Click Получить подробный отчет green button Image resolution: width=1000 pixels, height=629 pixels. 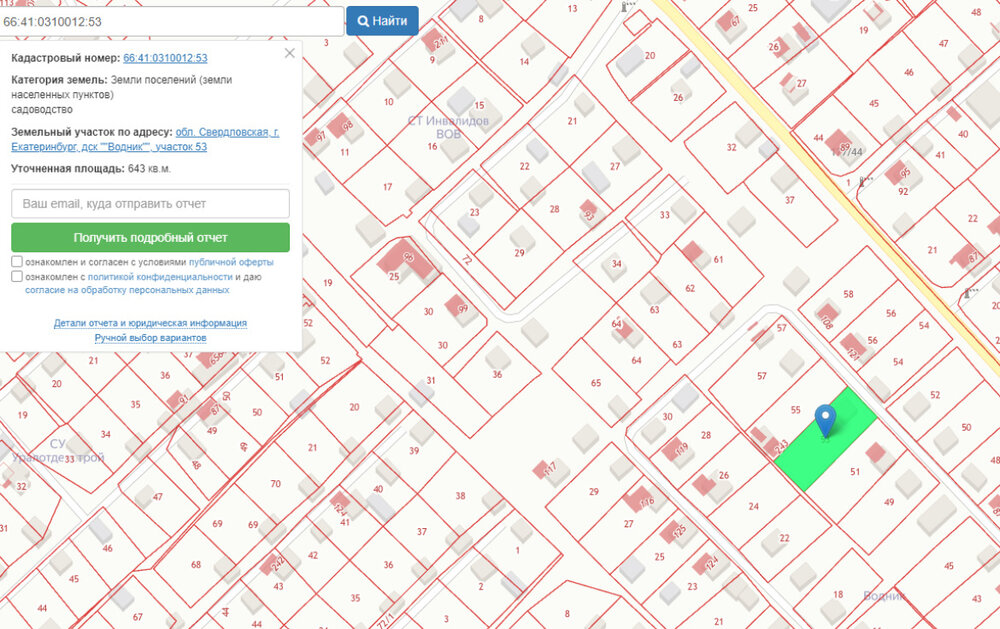[151, 237]
